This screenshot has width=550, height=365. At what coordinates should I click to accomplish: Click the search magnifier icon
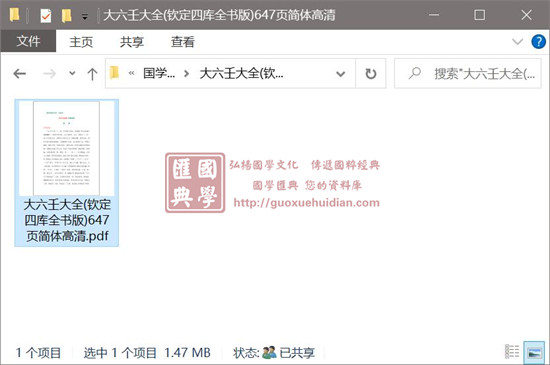(415, 73)
